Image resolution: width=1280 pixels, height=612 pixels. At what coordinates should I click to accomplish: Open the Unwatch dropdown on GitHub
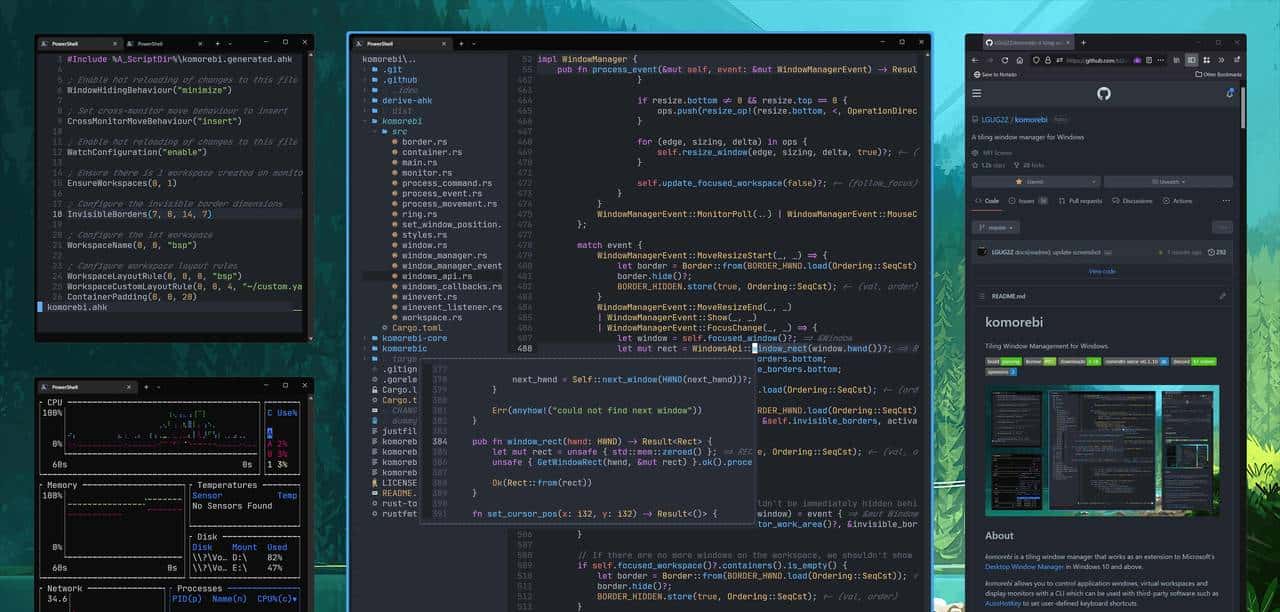(1168, 182)
